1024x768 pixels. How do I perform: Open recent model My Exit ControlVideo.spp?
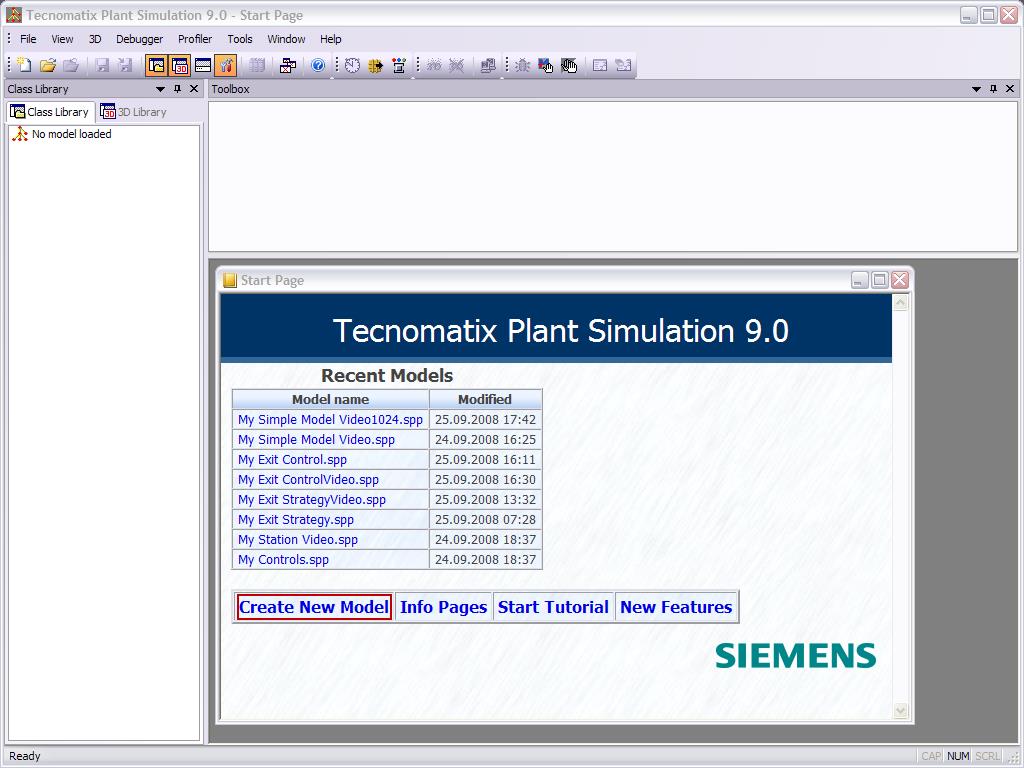tap(308, 479)
